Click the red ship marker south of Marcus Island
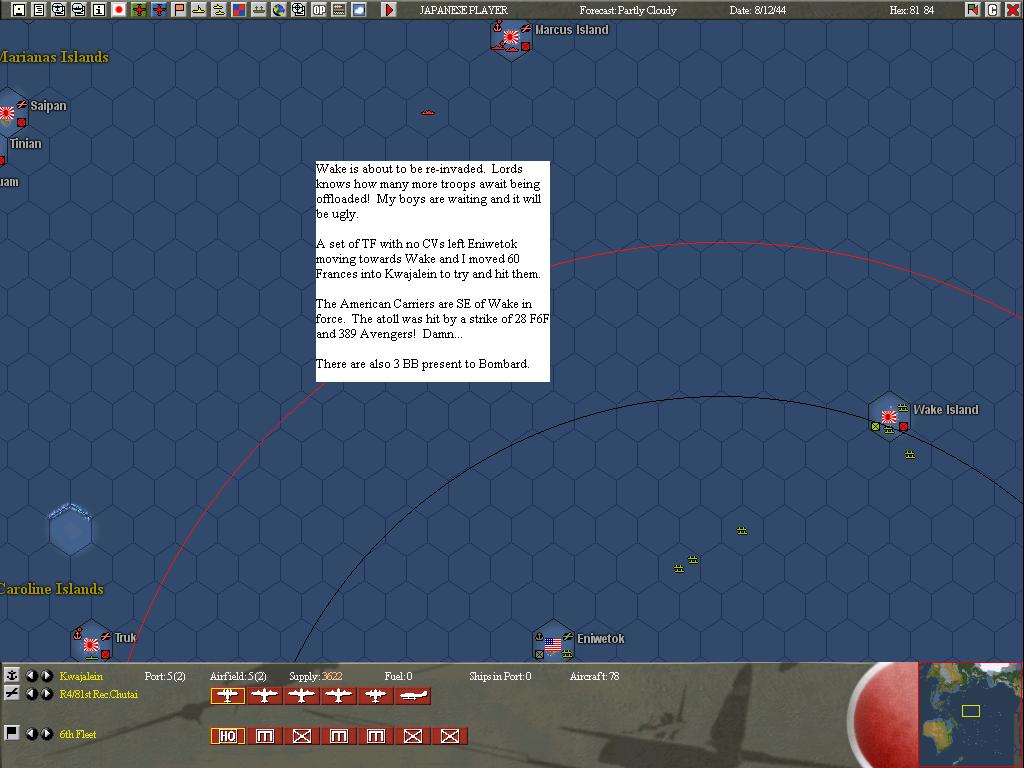Image resolution: width=1024 pixels, height=768 pixels. click(x=428, y=112)
